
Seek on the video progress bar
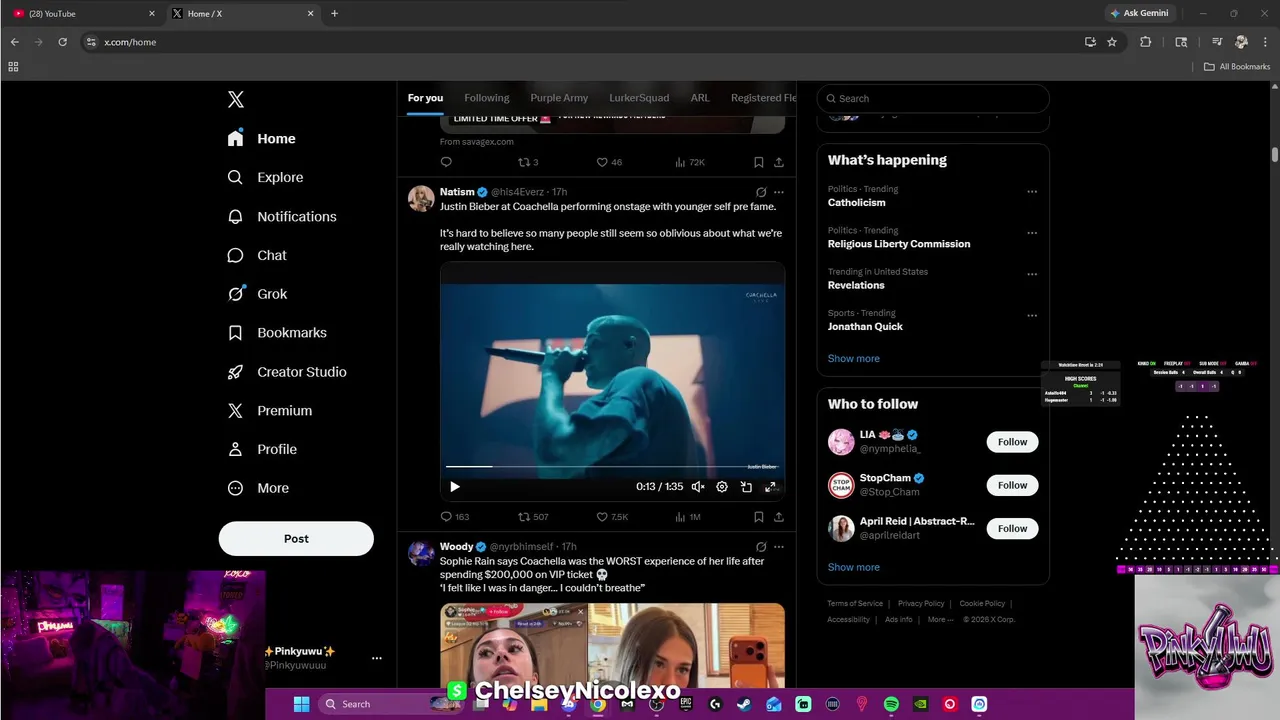tap(612, 467)
